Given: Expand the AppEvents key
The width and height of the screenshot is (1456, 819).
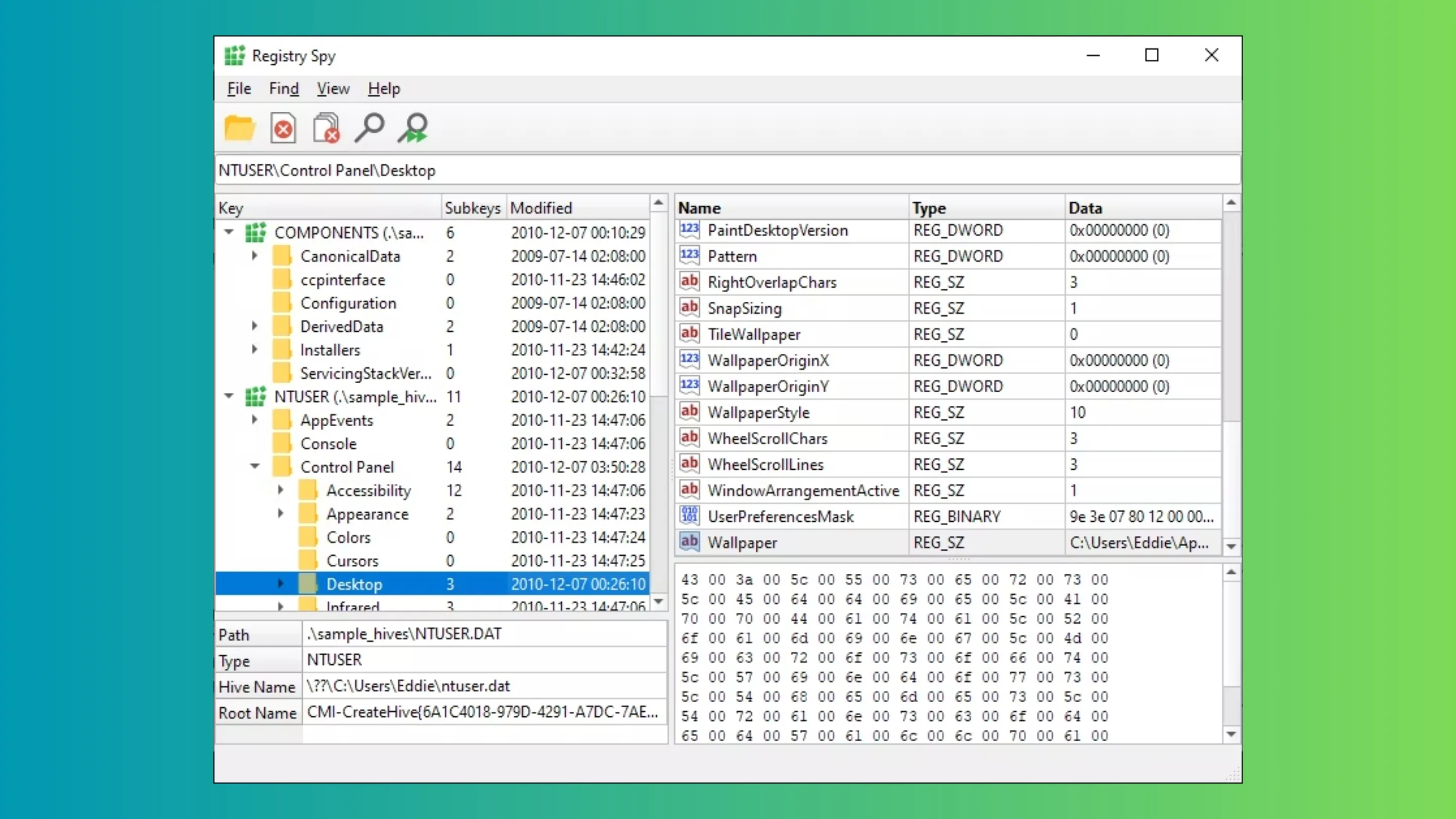Looking at the screenshot, I should pos(255,420).
